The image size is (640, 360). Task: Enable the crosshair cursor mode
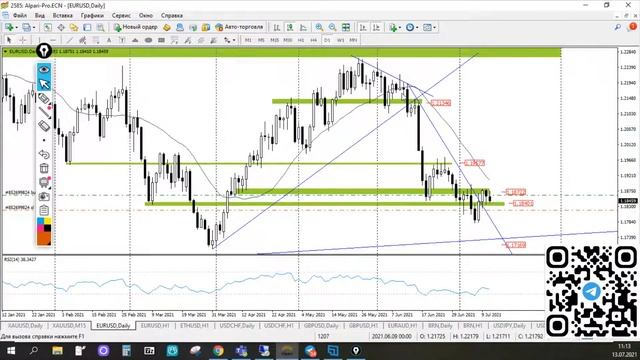(x=23, y=40)
